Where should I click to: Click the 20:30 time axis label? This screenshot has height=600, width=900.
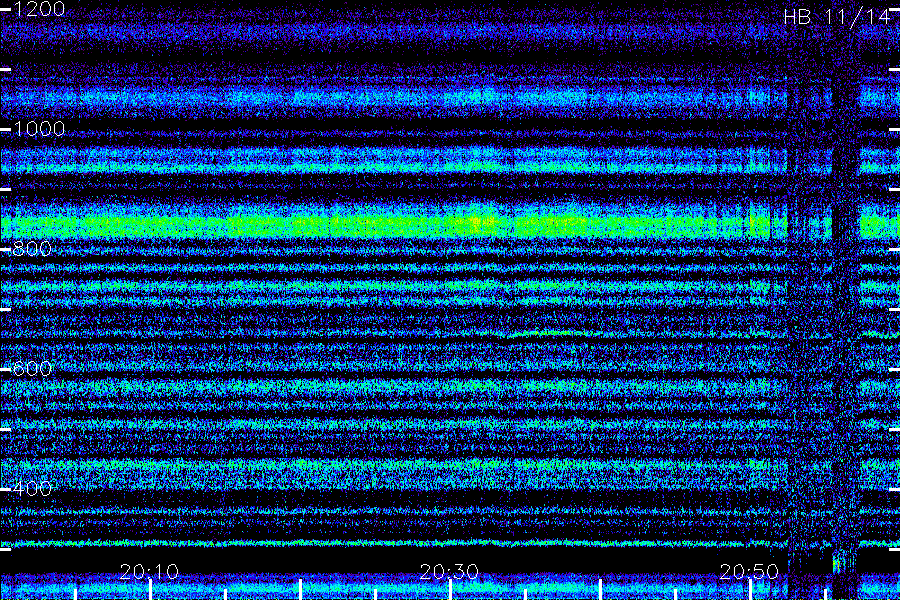(x=449, y=571)
